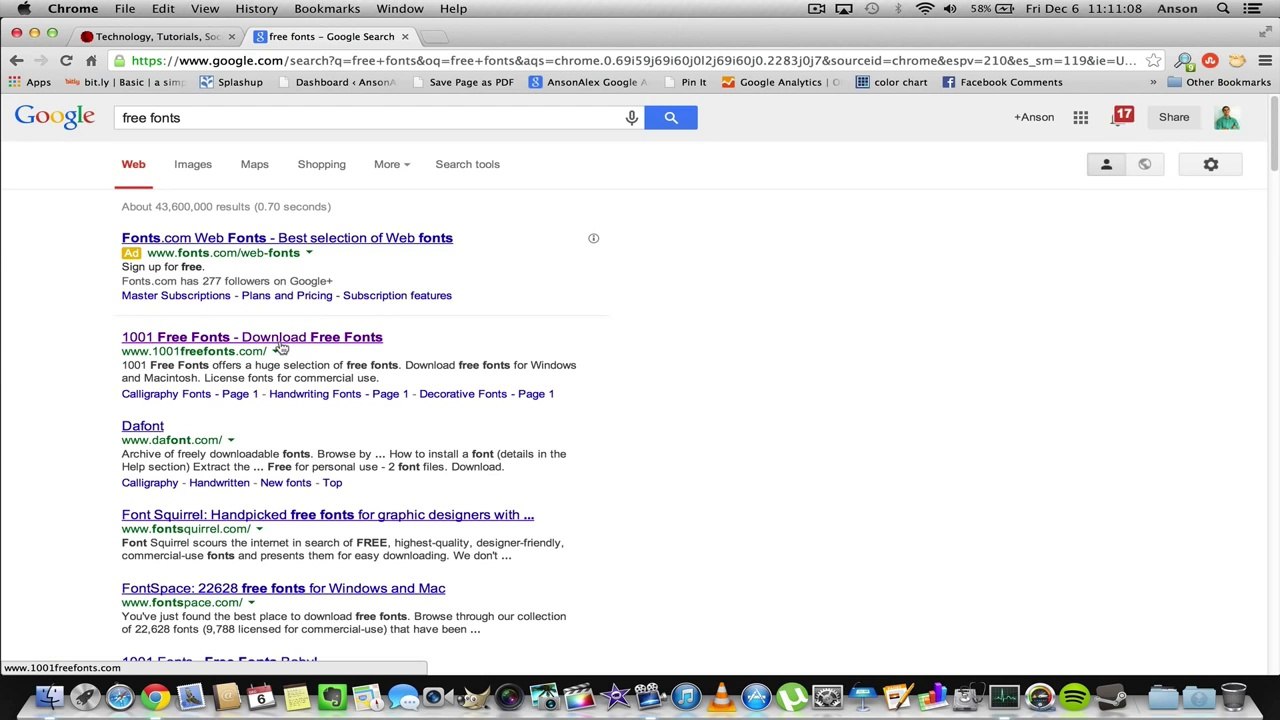The height and width of the screenshot is (720, 1280).
Task: Open dropdown arrow beside www.fontspace.com
Action: pos(251,603)
